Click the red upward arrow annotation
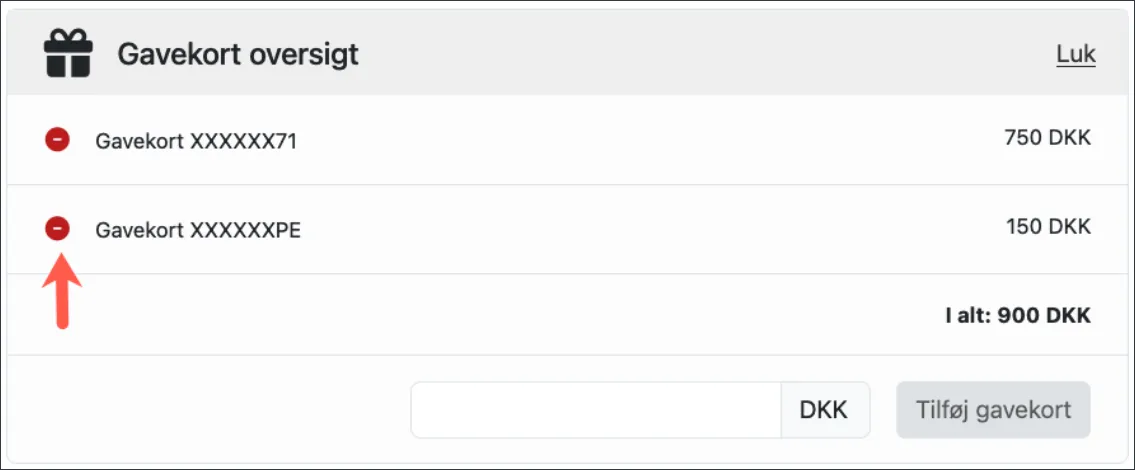 point(61,290)
